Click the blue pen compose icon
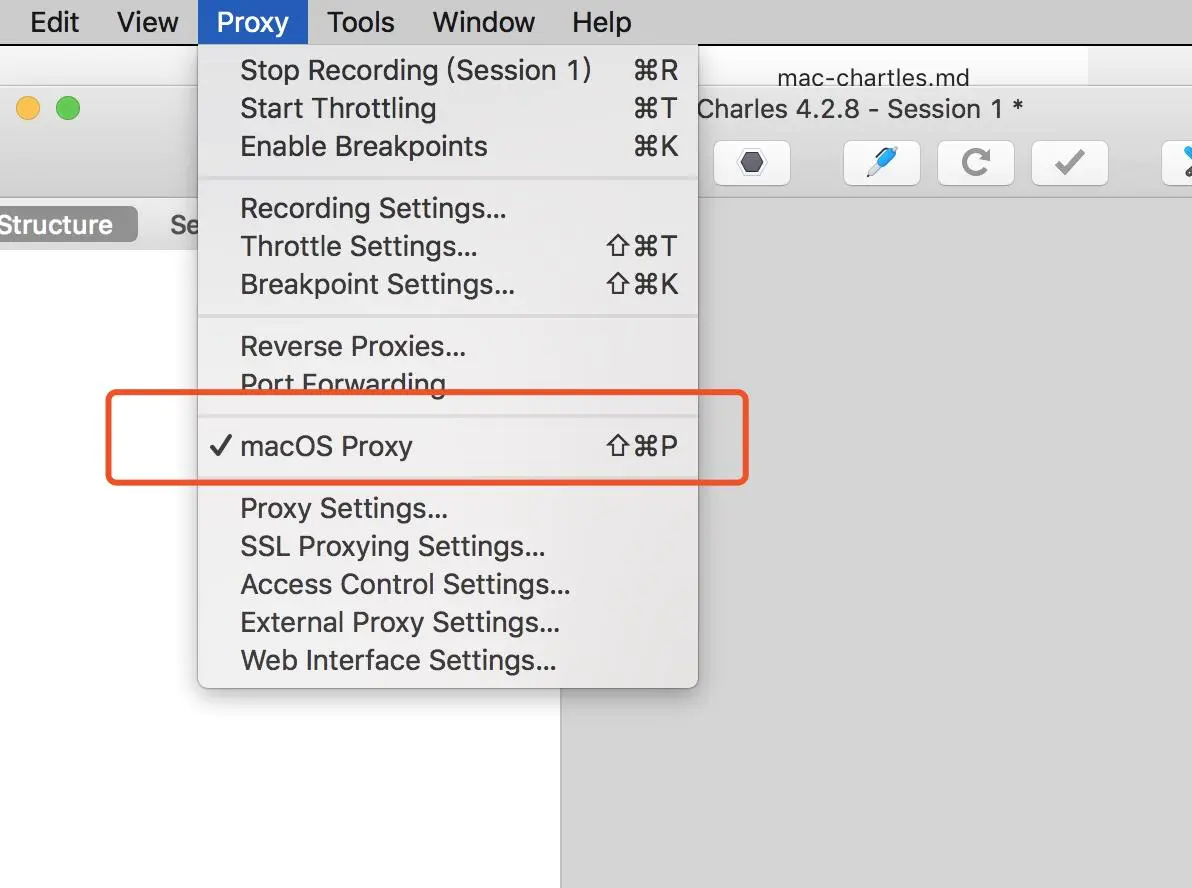 (882, 163)
